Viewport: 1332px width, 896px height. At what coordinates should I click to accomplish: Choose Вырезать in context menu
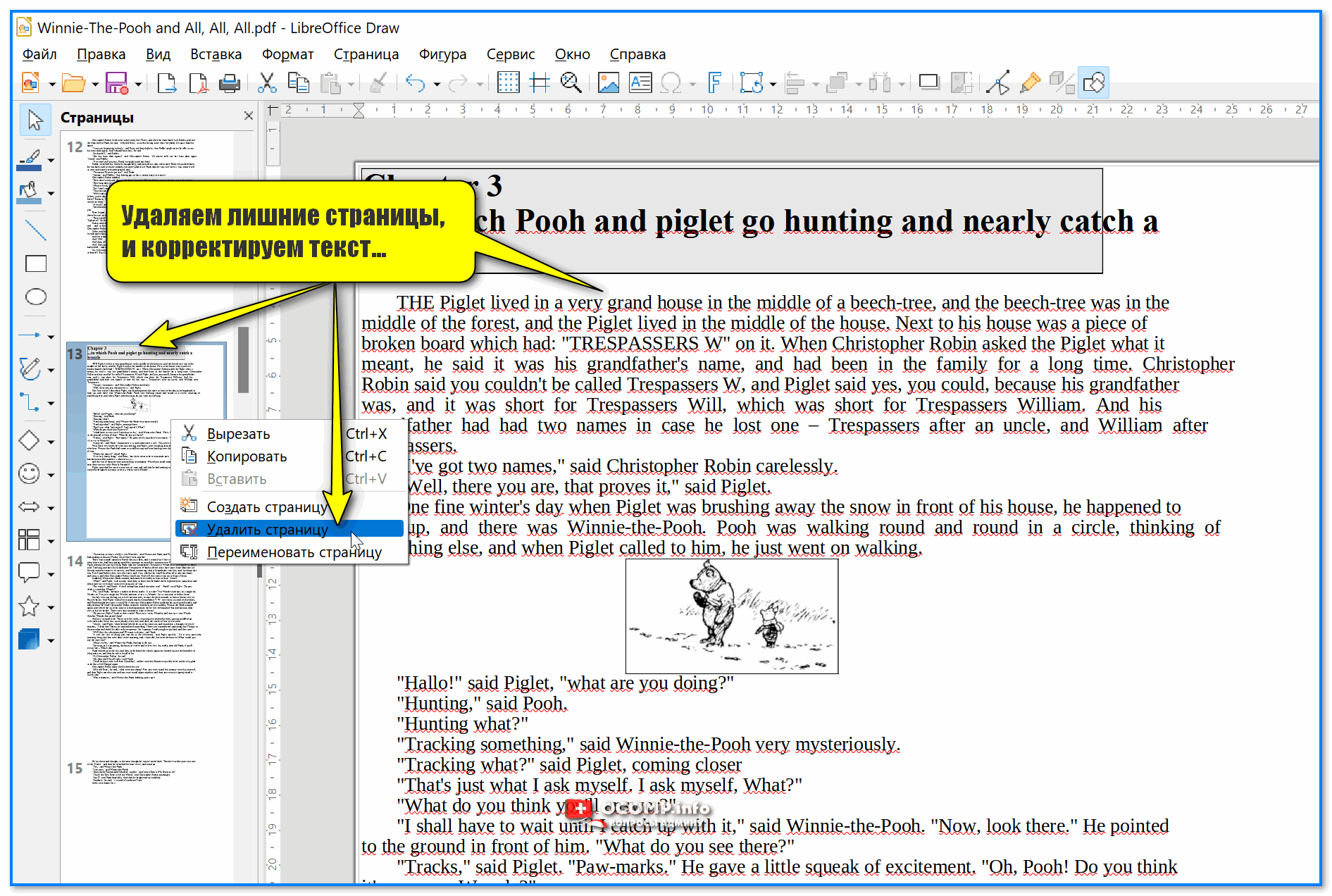point(290,434)
